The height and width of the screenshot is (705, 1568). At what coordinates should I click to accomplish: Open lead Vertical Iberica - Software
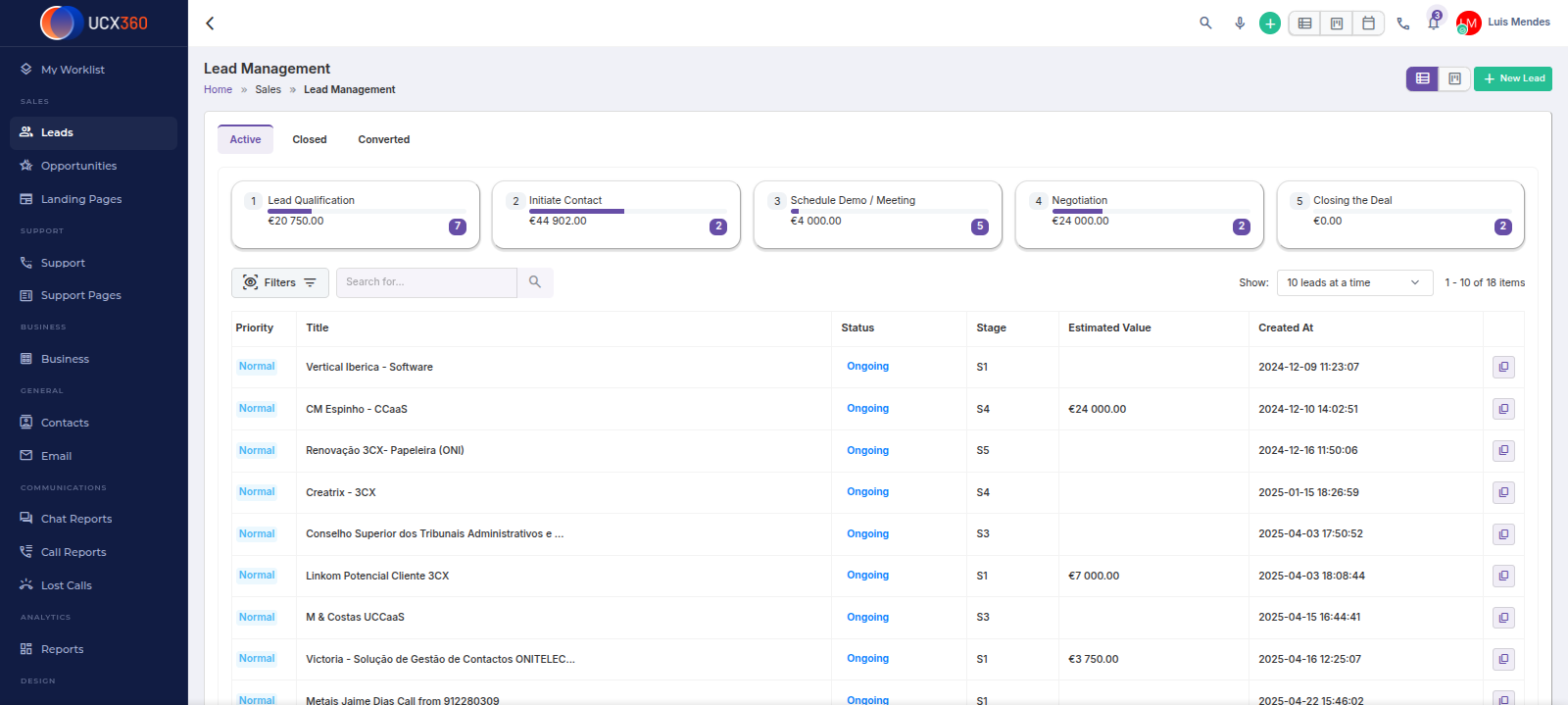click(x=369, y=367)
